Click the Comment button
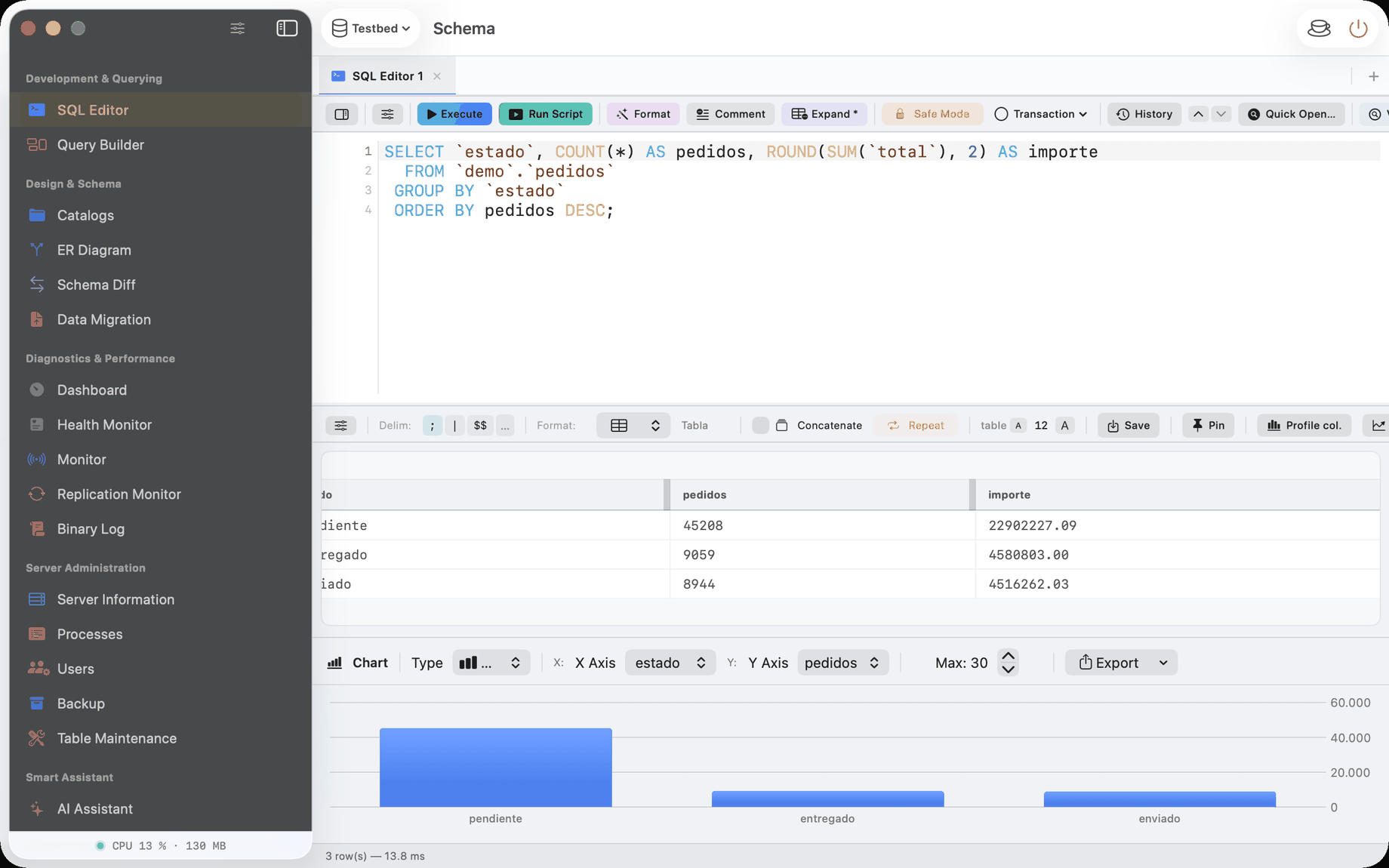This screenshot has height=868, width=1389. (x=730, y=114)
